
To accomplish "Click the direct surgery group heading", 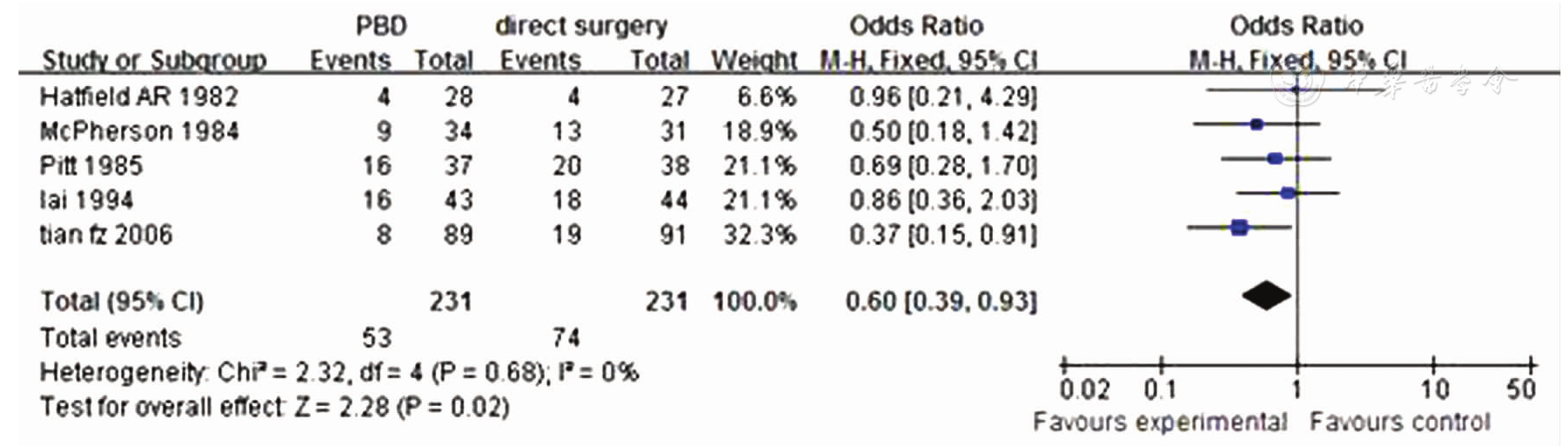I will 581,26.
